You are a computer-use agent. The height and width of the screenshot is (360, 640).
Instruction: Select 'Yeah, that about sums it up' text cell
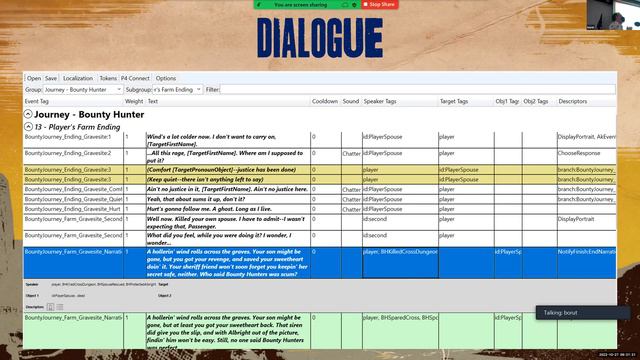[228, 199]
